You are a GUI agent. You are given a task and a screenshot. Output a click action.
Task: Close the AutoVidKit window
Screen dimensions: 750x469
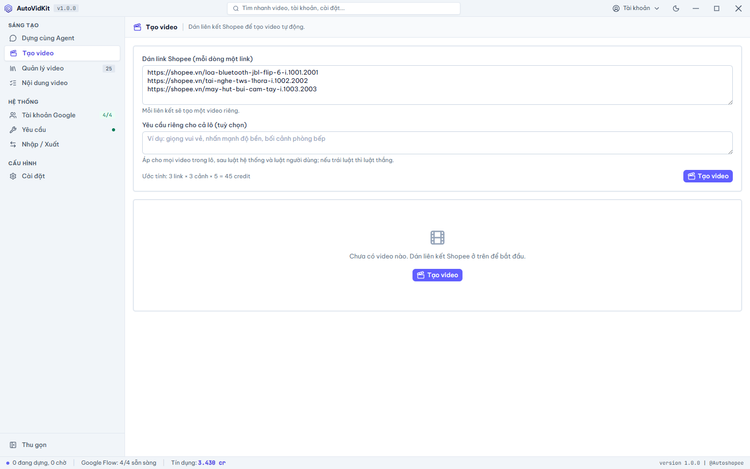pyautogui.click(x=739, y=8)
